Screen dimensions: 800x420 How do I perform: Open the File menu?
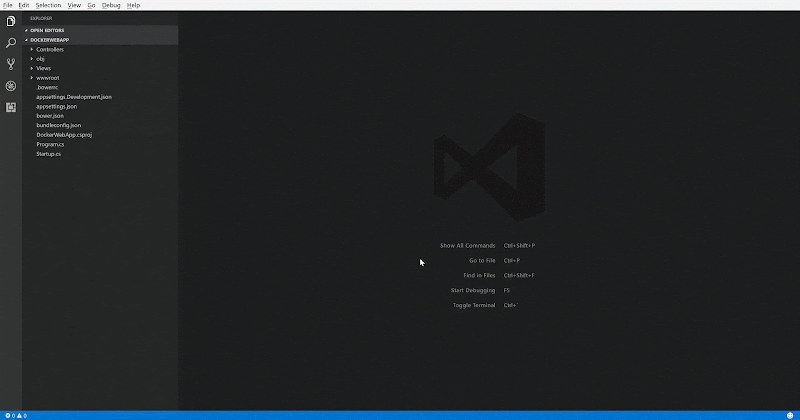coord(8,5)
